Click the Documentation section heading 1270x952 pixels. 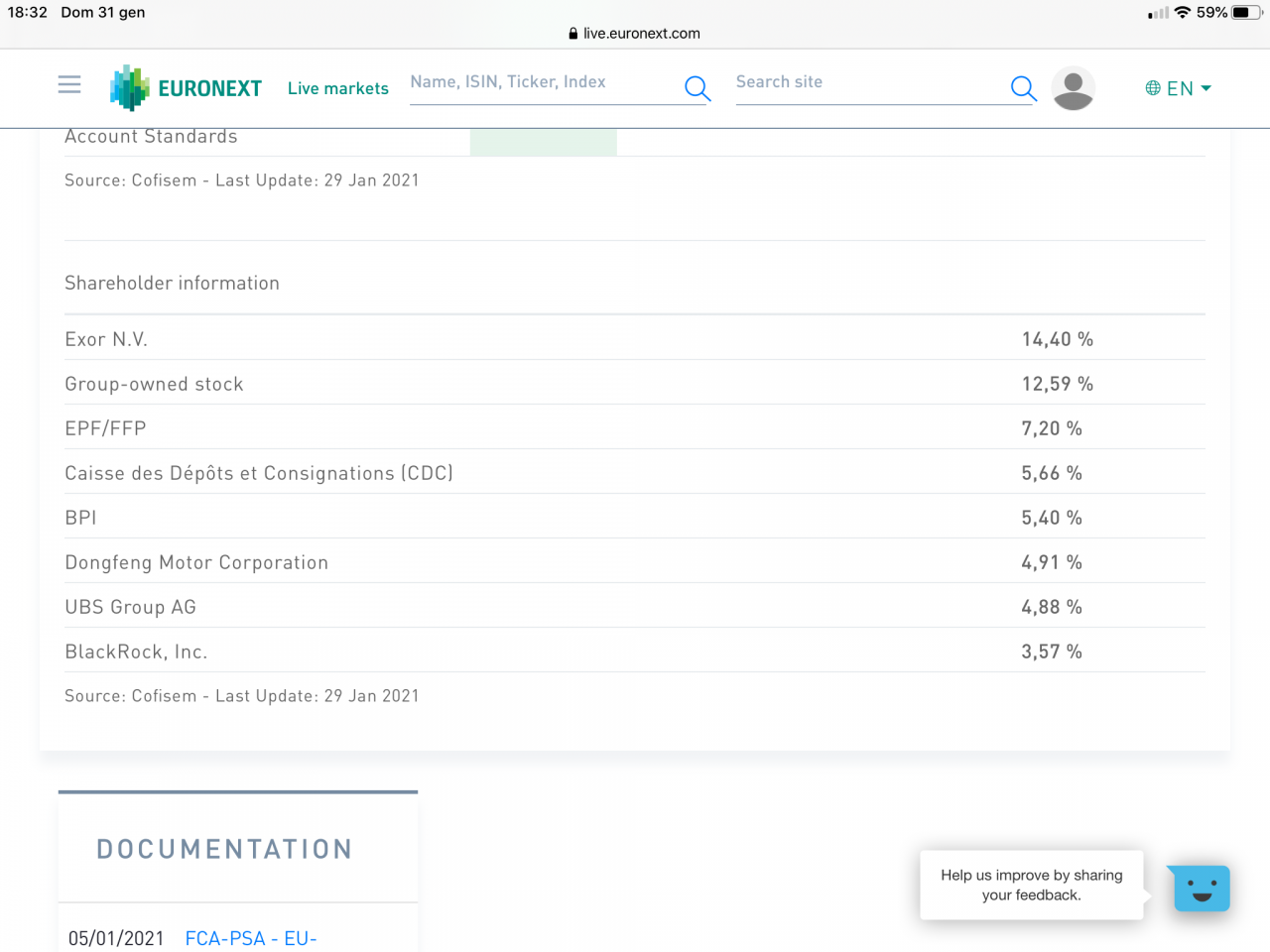(x=224, y=849)
